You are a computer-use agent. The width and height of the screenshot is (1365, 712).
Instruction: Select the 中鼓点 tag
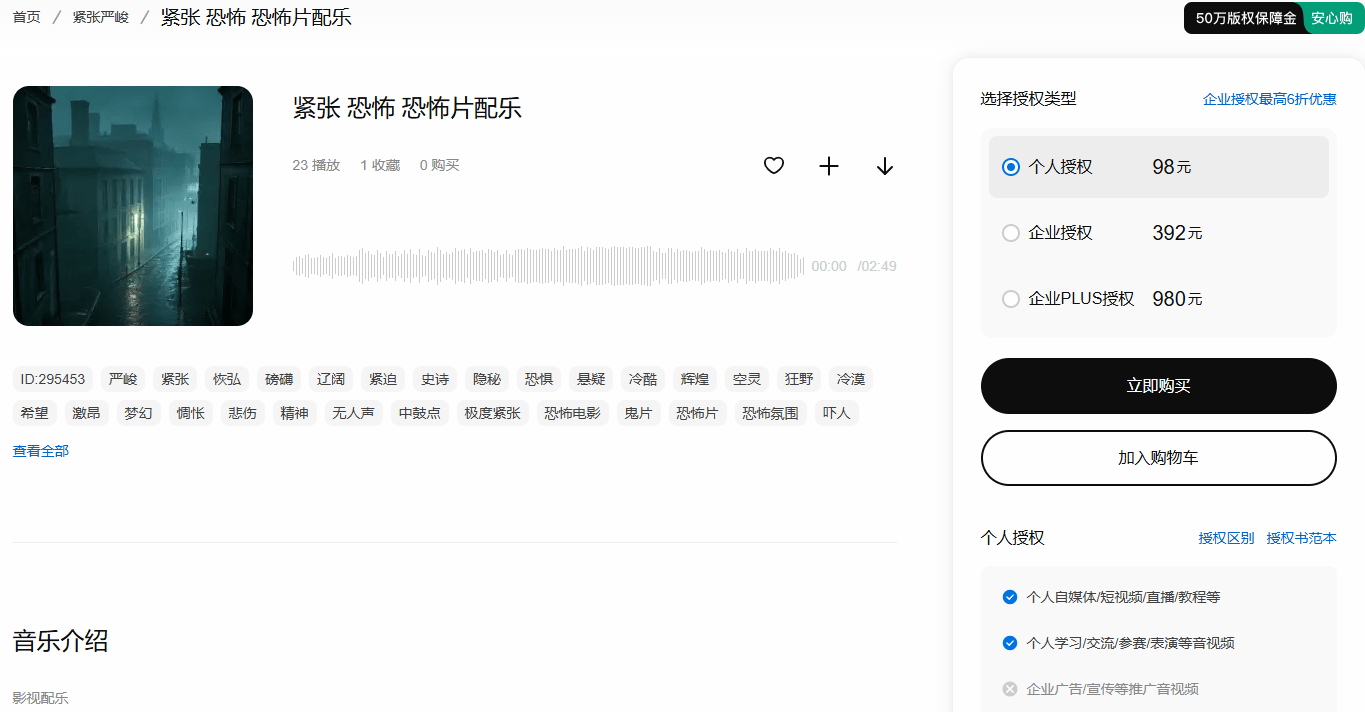point(420,413)
